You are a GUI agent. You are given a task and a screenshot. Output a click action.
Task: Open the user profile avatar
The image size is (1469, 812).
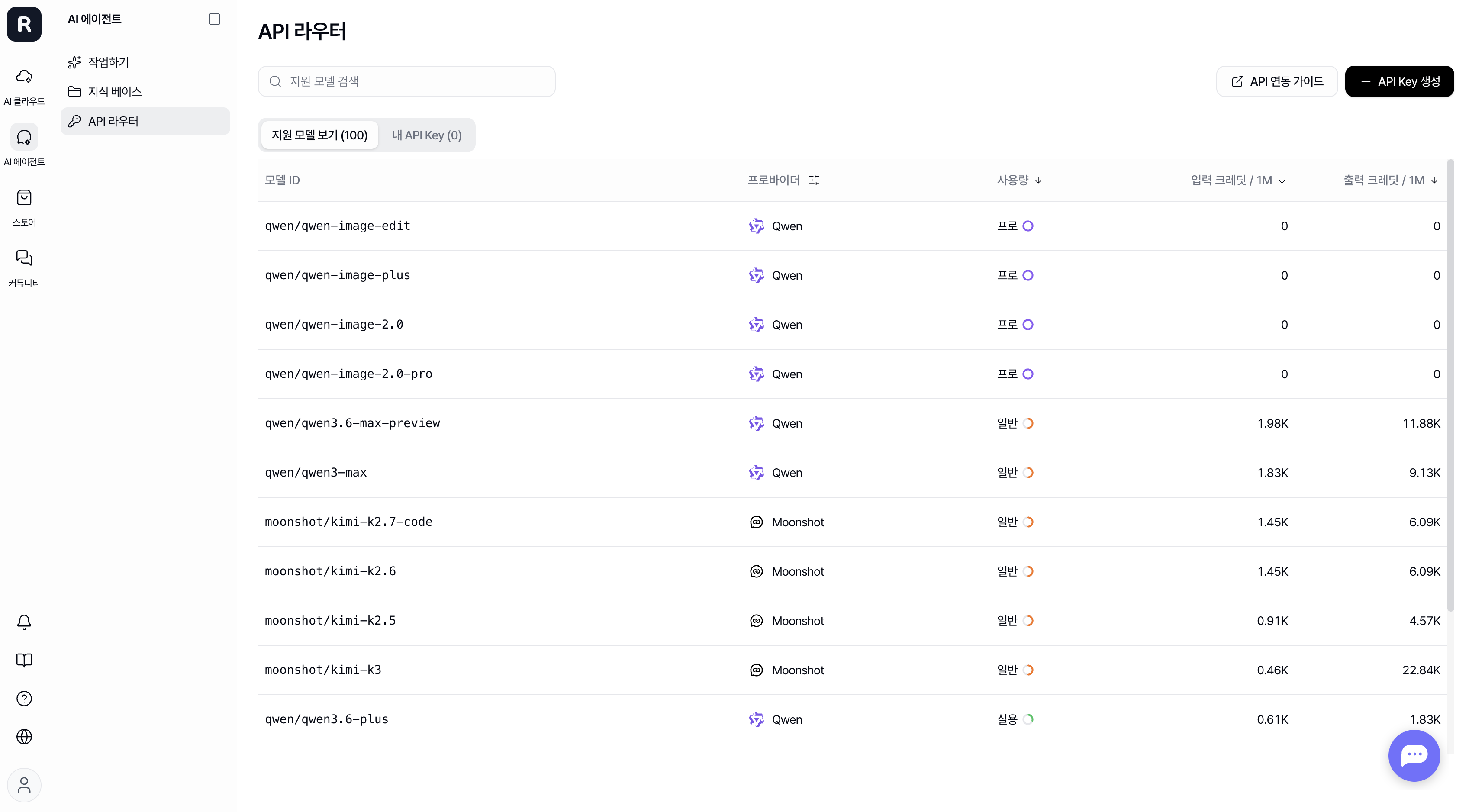point(24,785)
